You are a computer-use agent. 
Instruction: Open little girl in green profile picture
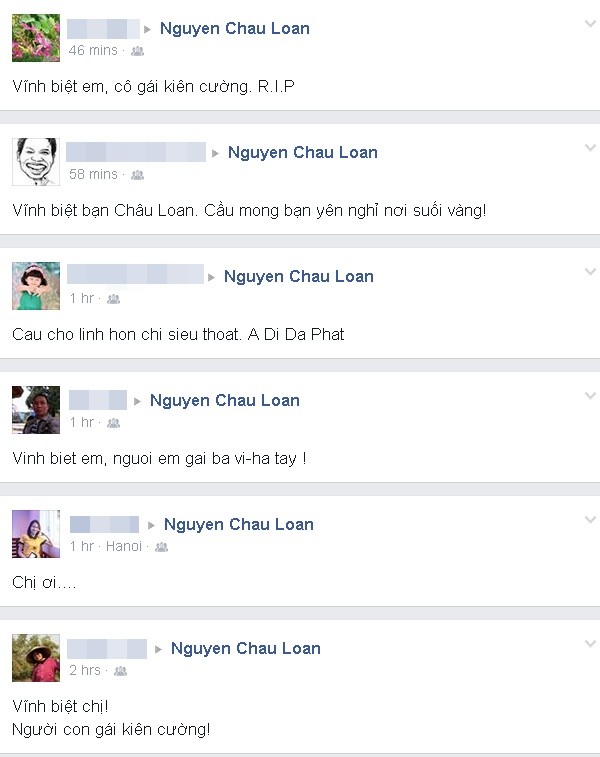coord(36,286)
